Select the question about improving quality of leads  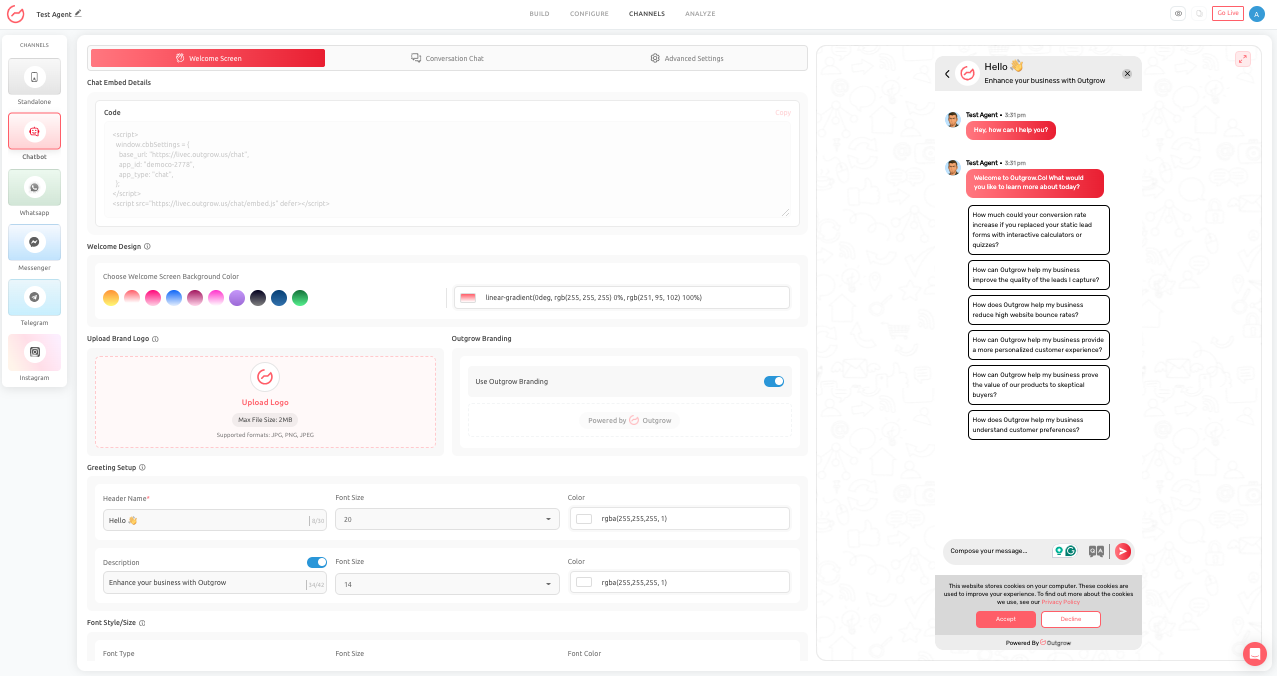pyautogui.click(x=1039, y=275)
